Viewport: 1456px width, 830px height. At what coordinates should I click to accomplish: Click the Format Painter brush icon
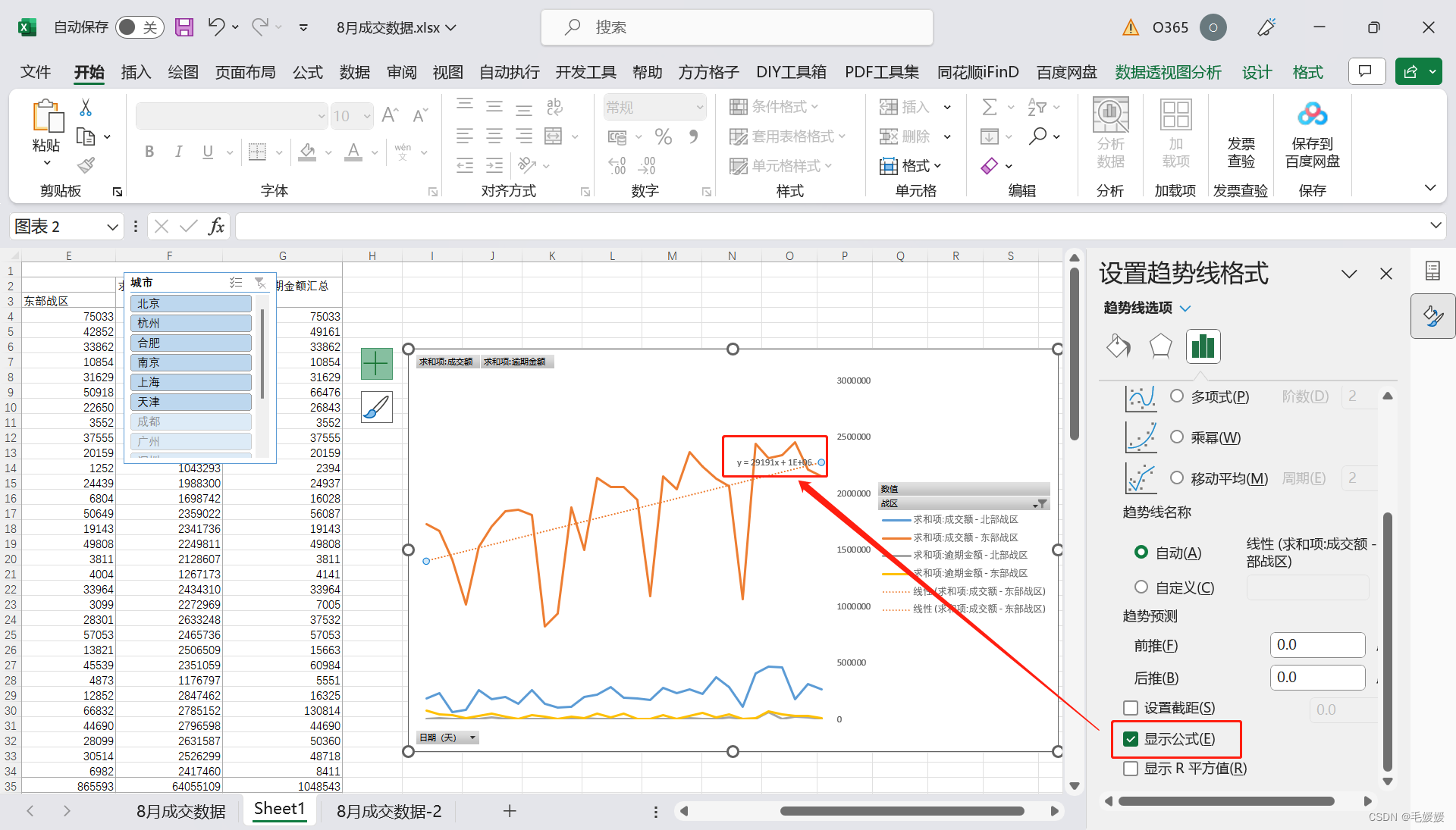pyautogui.click(x=86, y=164)
